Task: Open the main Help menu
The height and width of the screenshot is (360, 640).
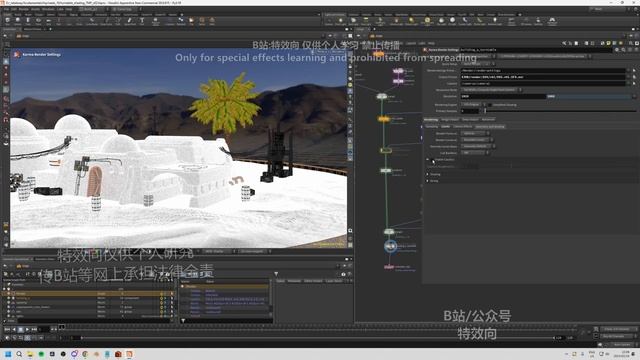Action: tap(69, 9)
